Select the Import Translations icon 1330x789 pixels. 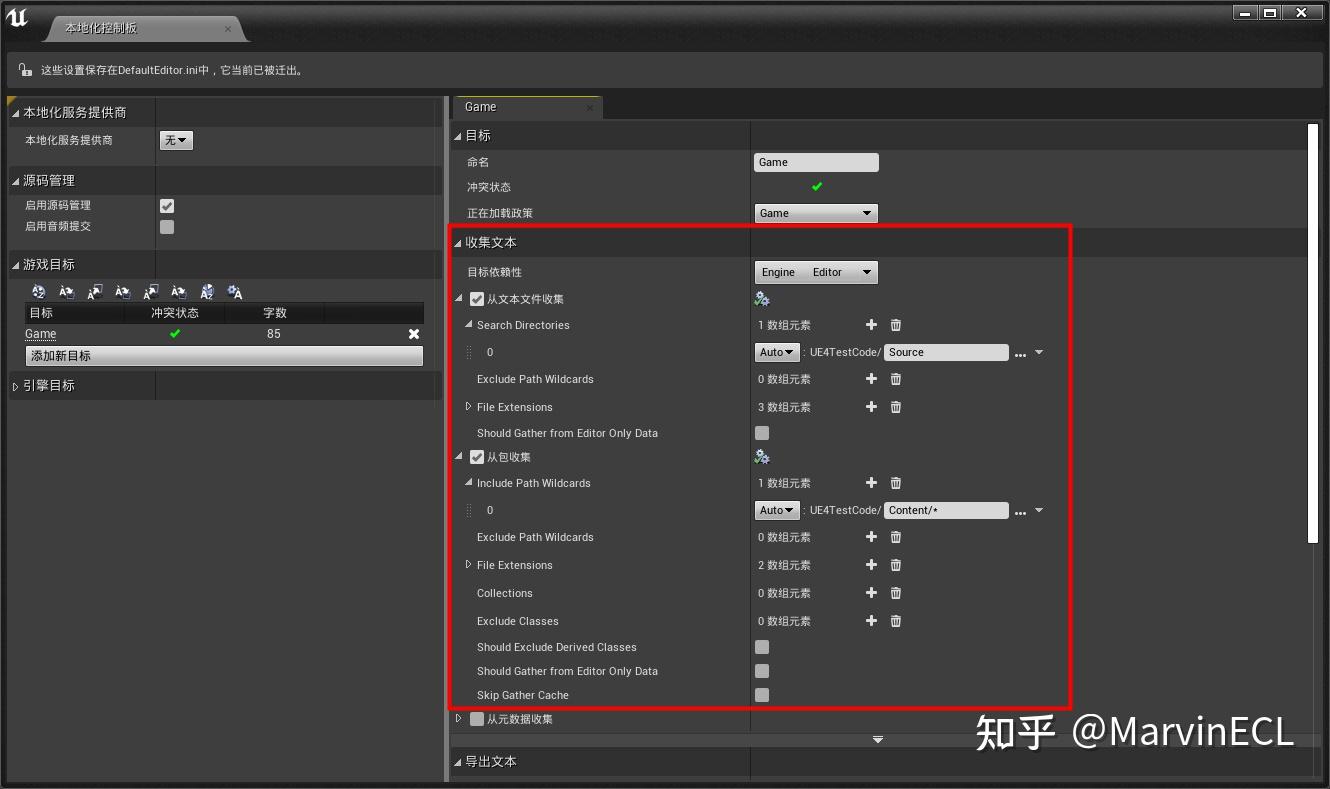pyautogui.click(x=67, y=291)
